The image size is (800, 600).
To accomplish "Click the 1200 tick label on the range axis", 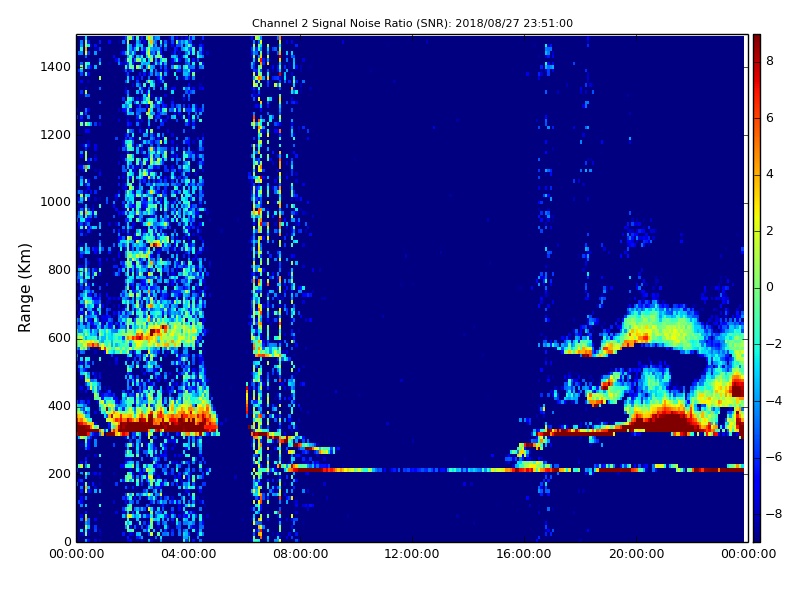I will point(55,135).
